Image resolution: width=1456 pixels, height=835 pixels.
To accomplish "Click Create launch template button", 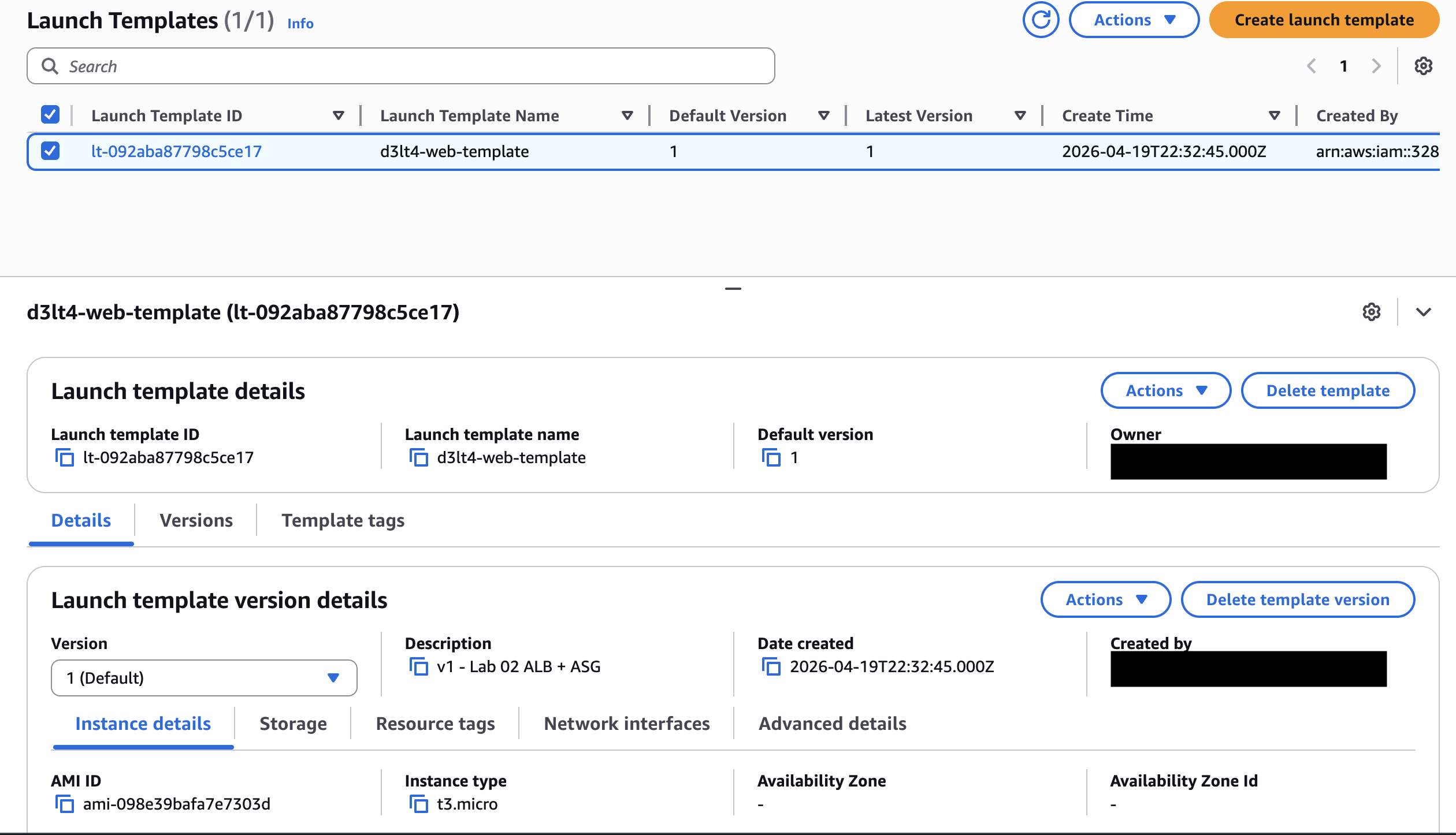I will pos(1324,20).
